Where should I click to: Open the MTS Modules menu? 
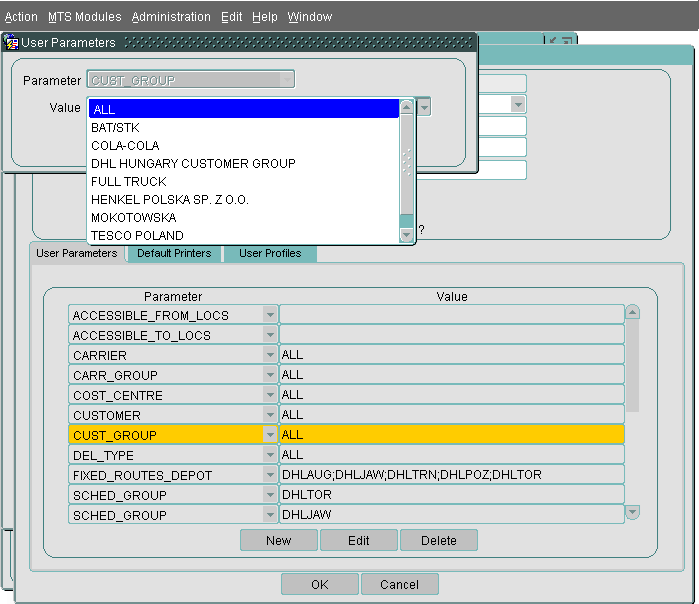click(85, 17)
